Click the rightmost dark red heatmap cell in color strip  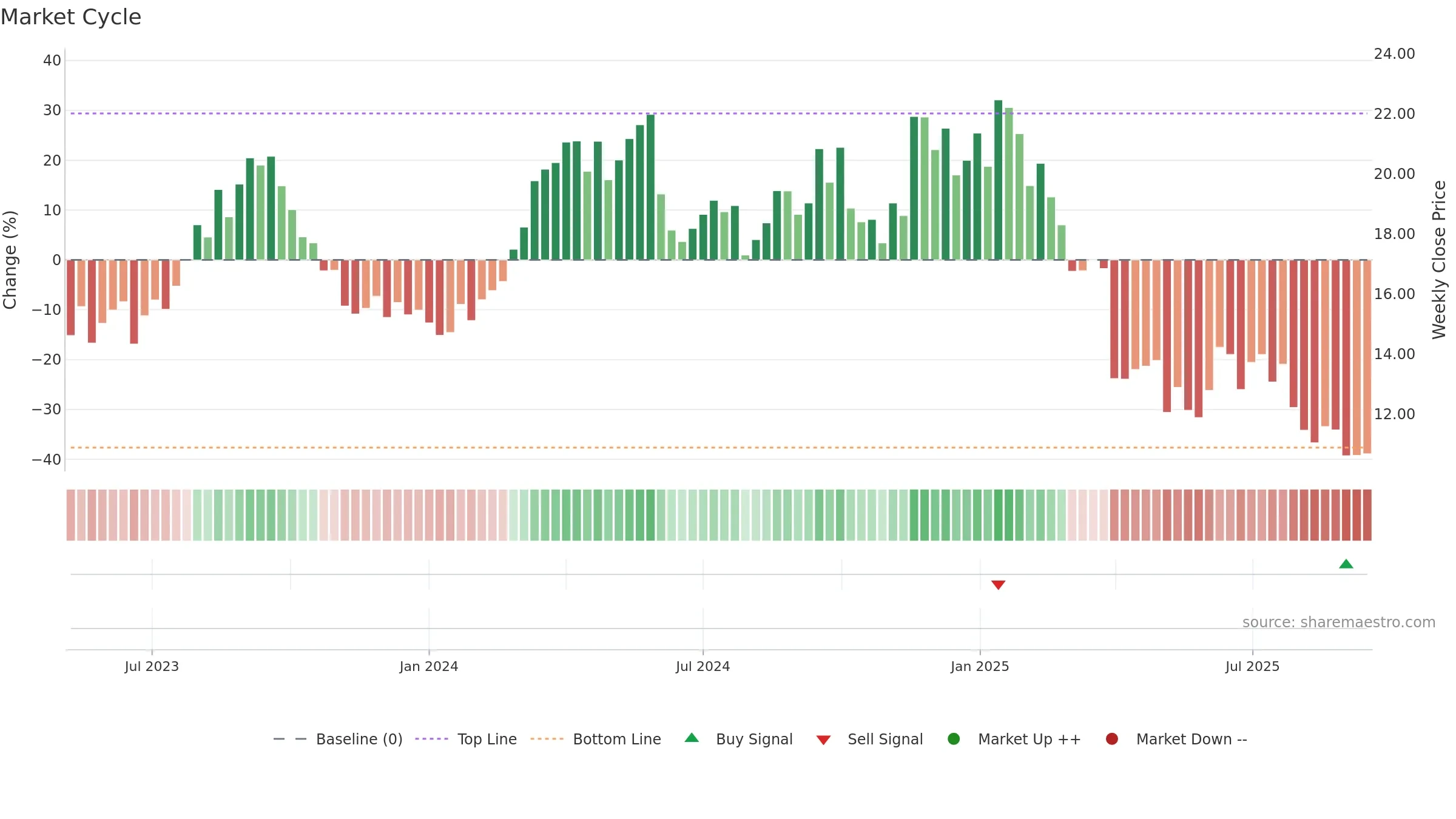(1367, 515)
